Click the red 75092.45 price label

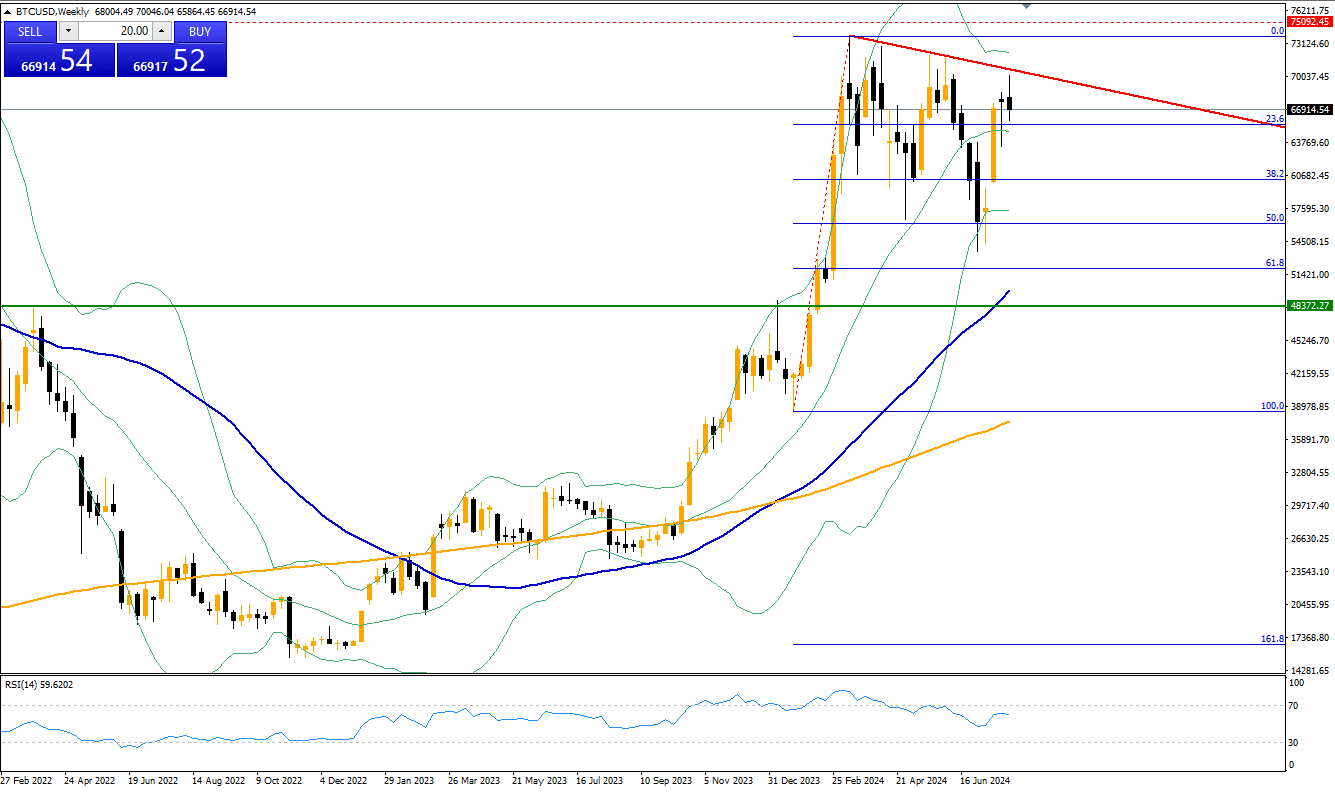[1309, 21]
